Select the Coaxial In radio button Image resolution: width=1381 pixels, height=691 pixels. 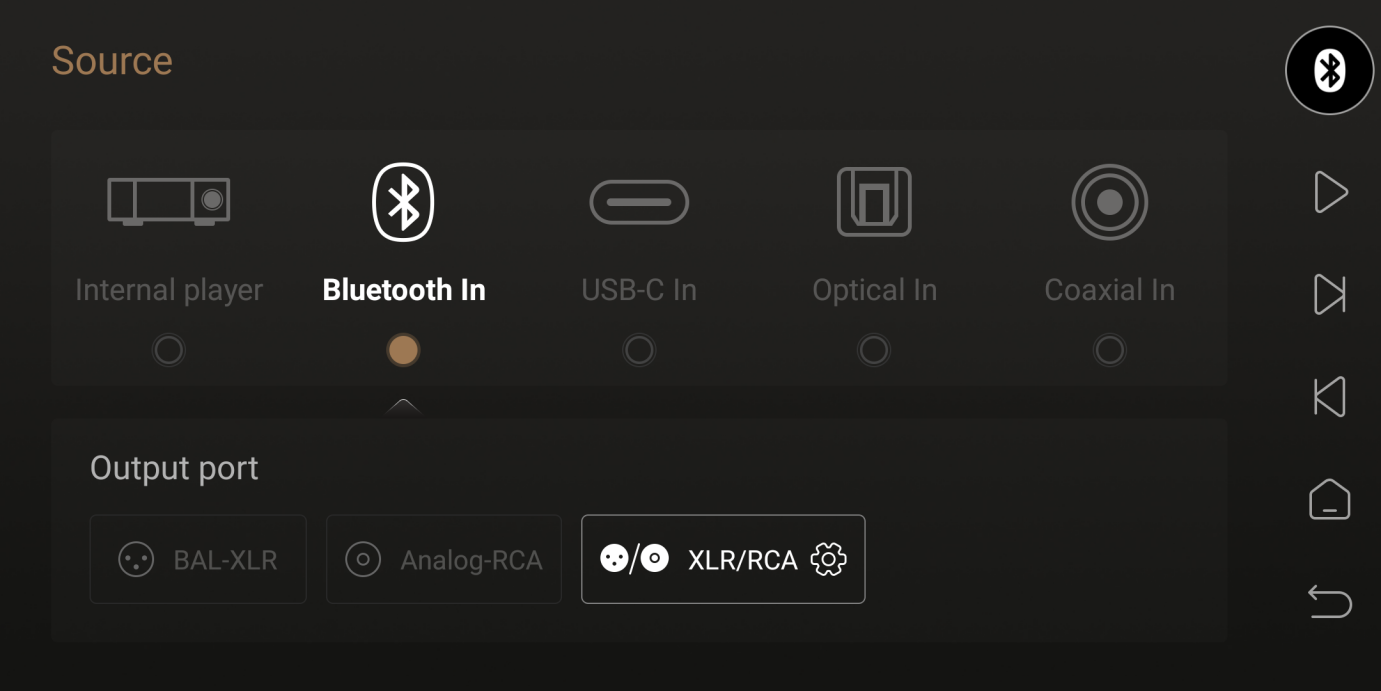pos(1109,350)
